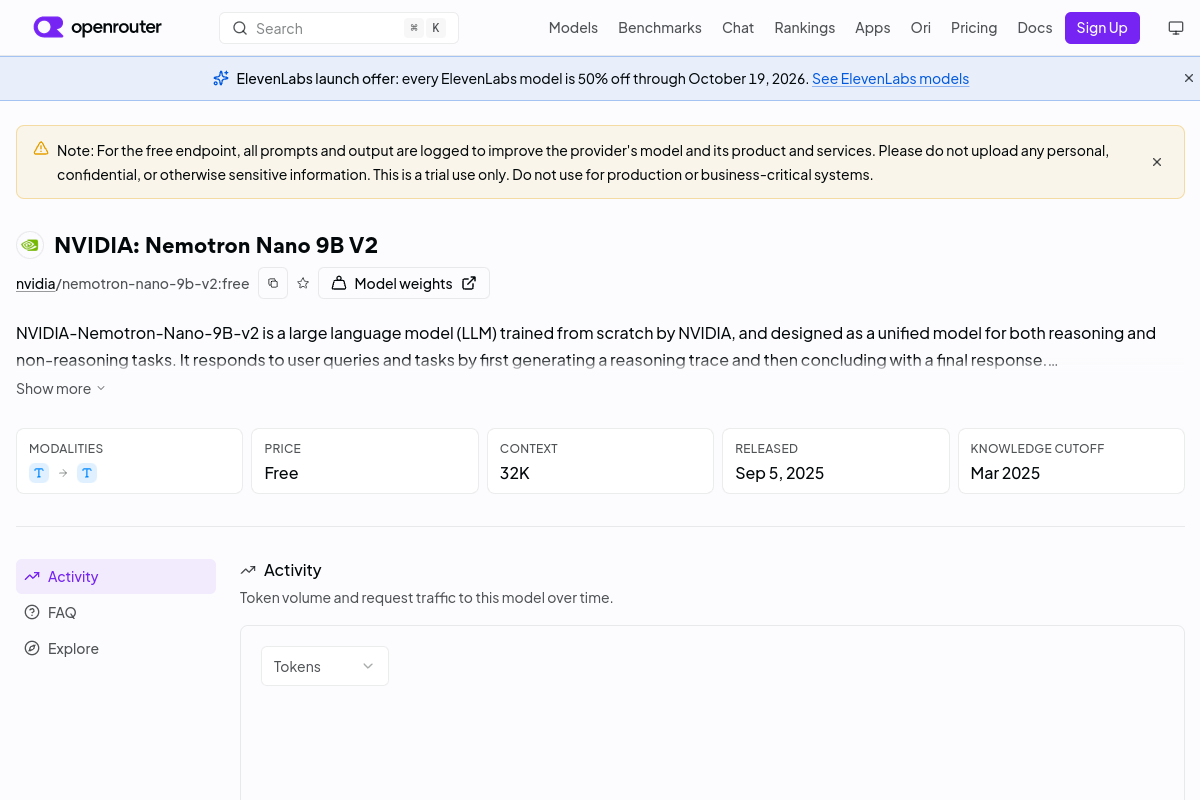1200x800 pixels.
Task: Click the 32K context value
Action: 514,473
